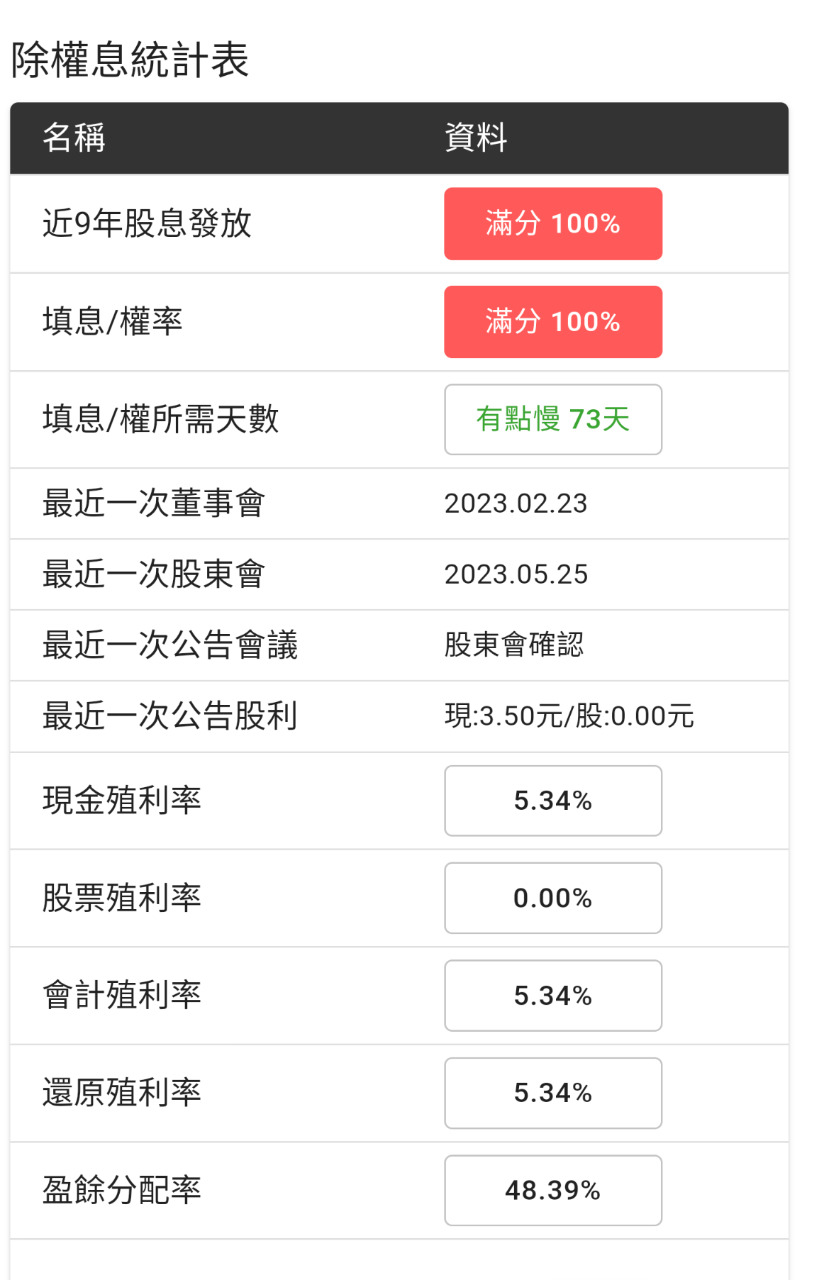The image size is (816, 1280).
Task: Tap the 5.34% box for 還原殖利率
Action: click(553, 1093)
